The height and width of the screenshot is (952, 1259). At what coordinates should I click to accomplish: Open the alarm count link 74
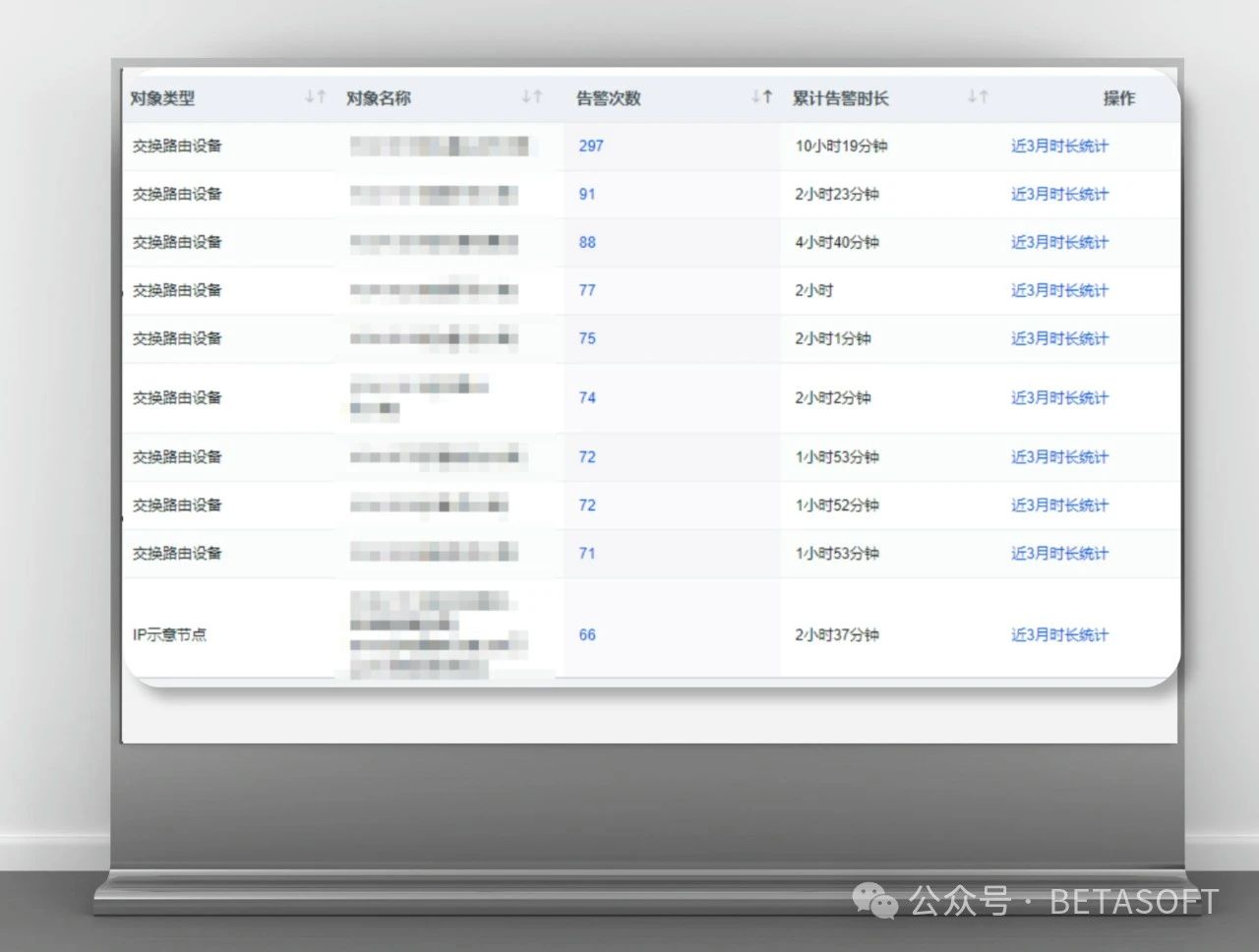click(586, 397)
